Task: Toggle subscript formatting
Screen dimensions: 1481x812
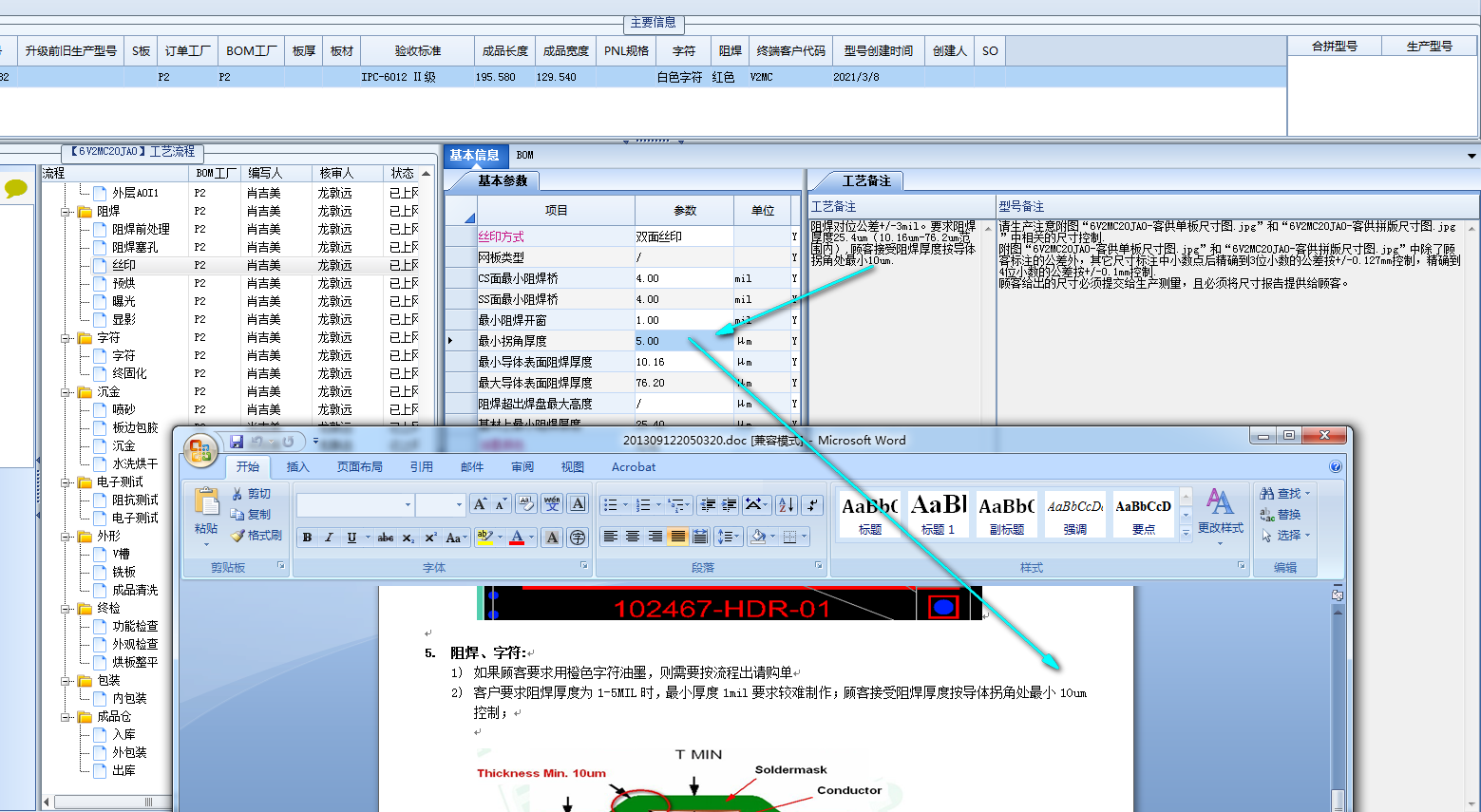Action: click(x=408, y=538)
